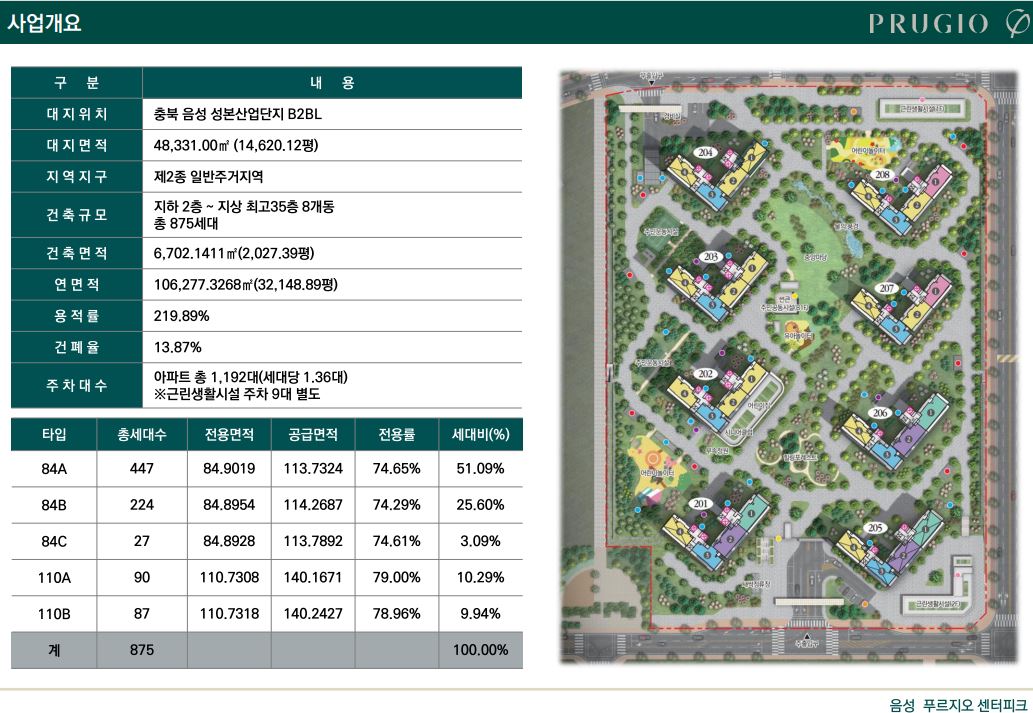The image size is (1033, 713).
Task: Click the 용적률 row label
Action: tap(76, 316)
